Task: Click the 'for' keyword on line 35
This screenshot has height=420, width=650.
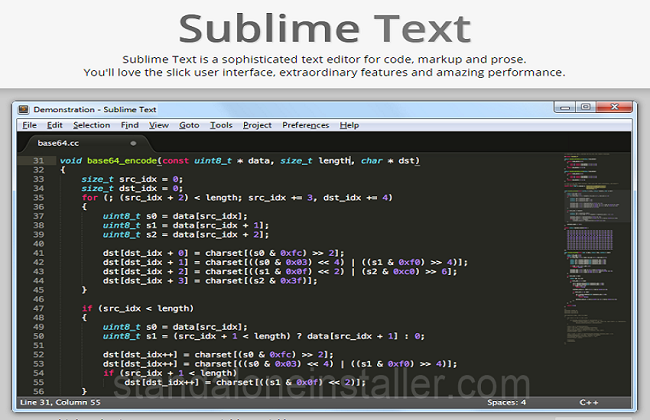Action: [90, 198]
